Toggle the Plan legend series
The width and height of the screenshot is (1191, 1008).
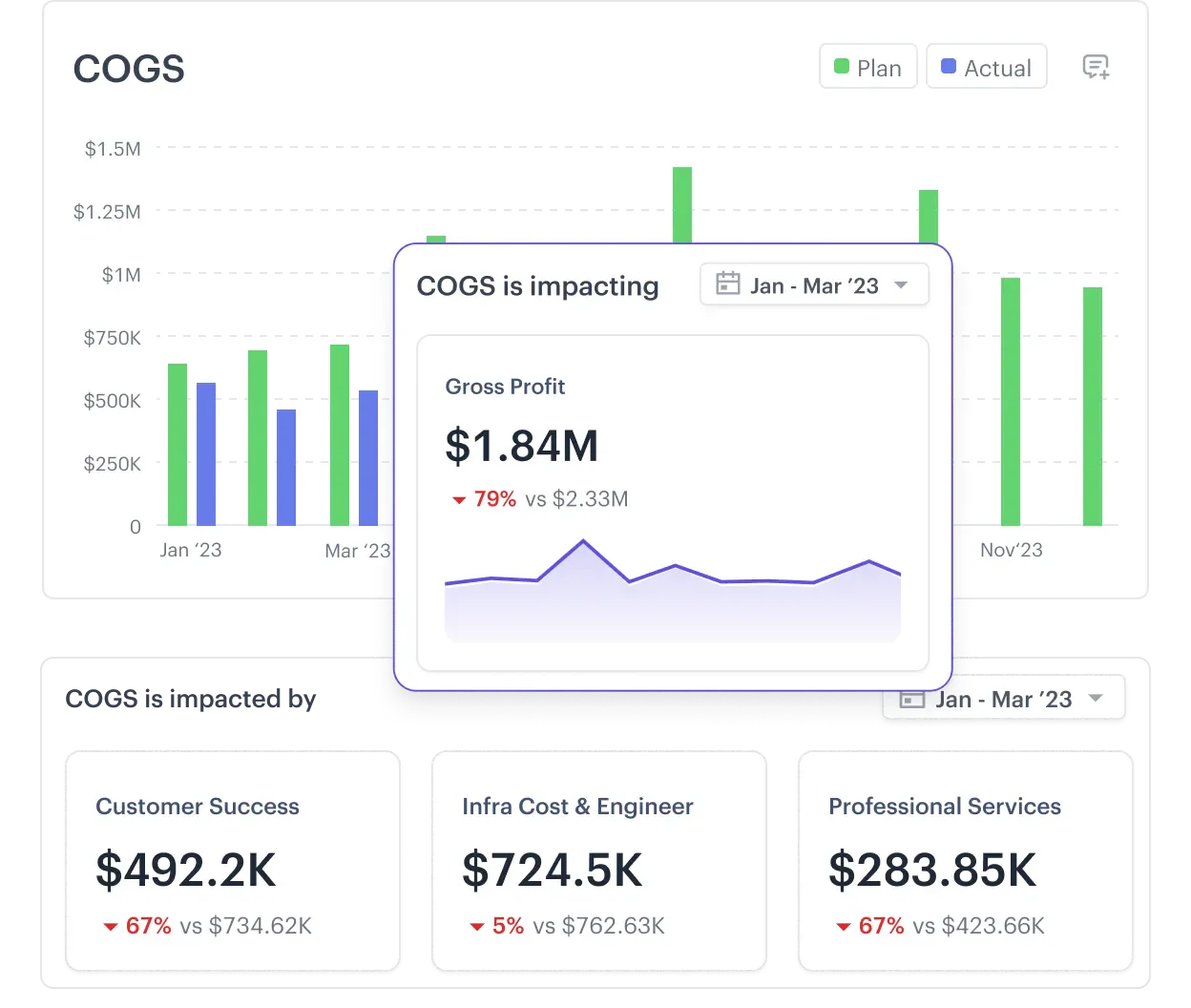[868, 67]
